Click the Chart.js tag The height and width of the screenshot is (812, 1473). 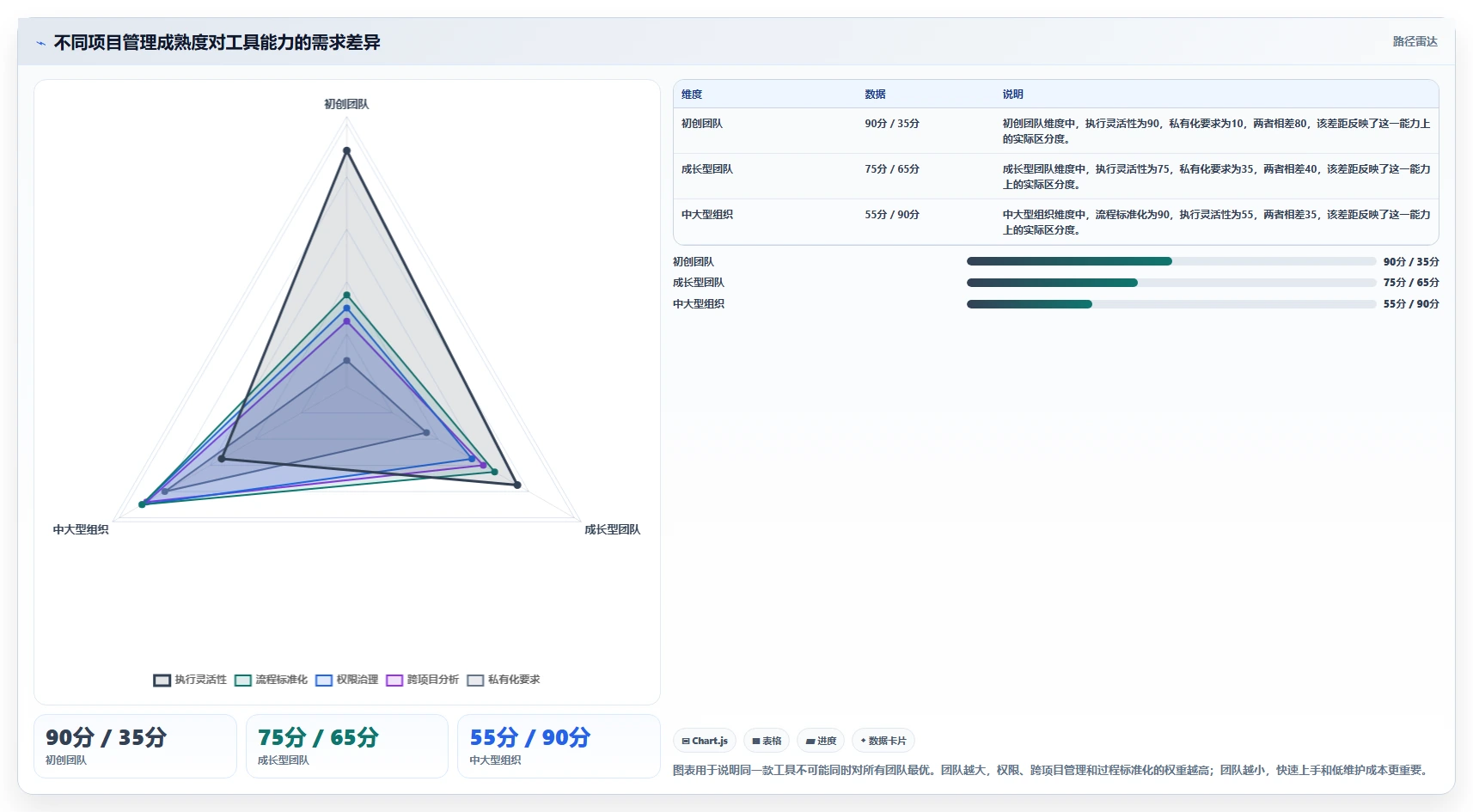coord(705,741)
